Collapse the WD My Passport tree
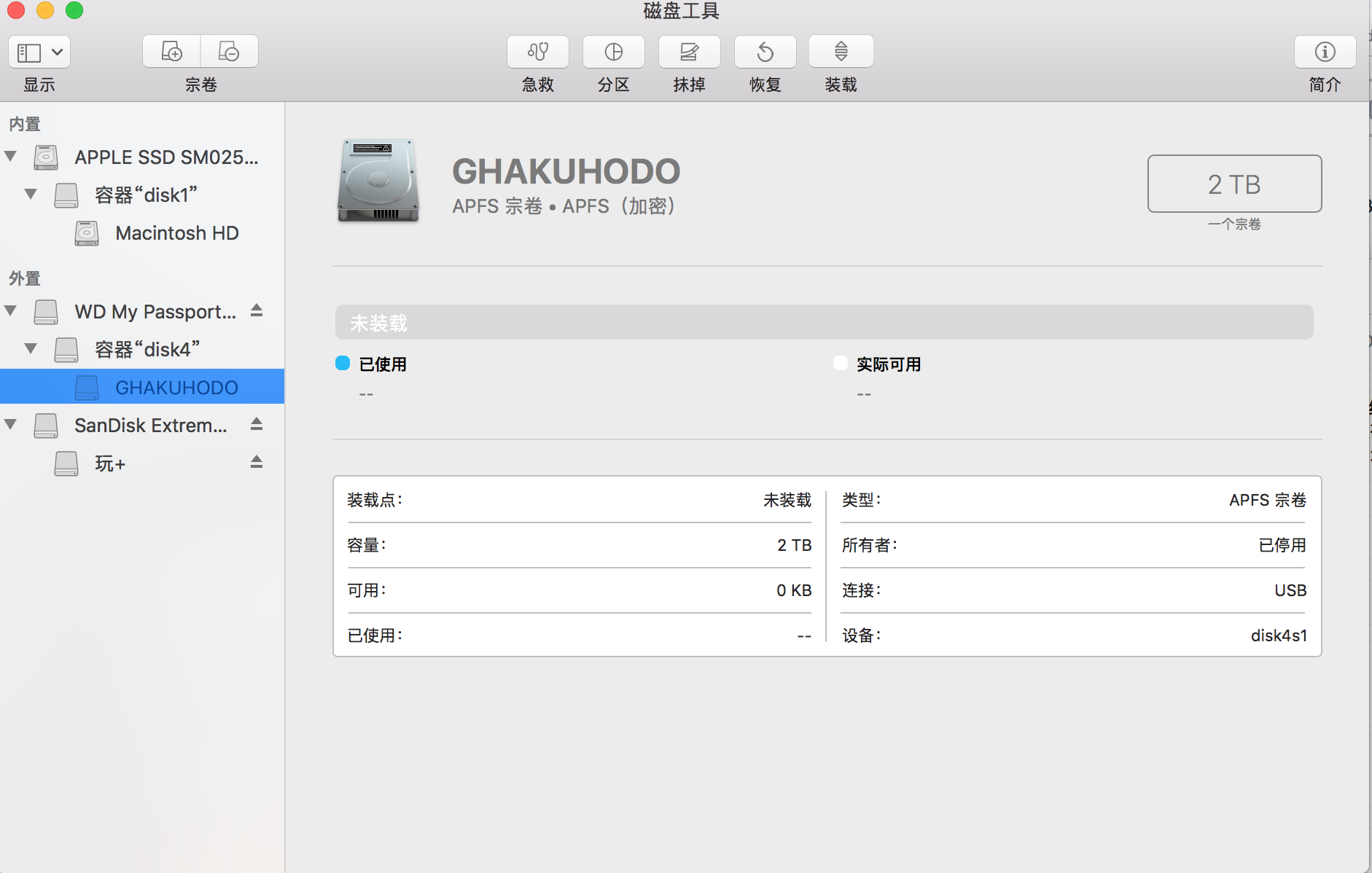This screenshot has height=873, width=1372. [11, 311]
